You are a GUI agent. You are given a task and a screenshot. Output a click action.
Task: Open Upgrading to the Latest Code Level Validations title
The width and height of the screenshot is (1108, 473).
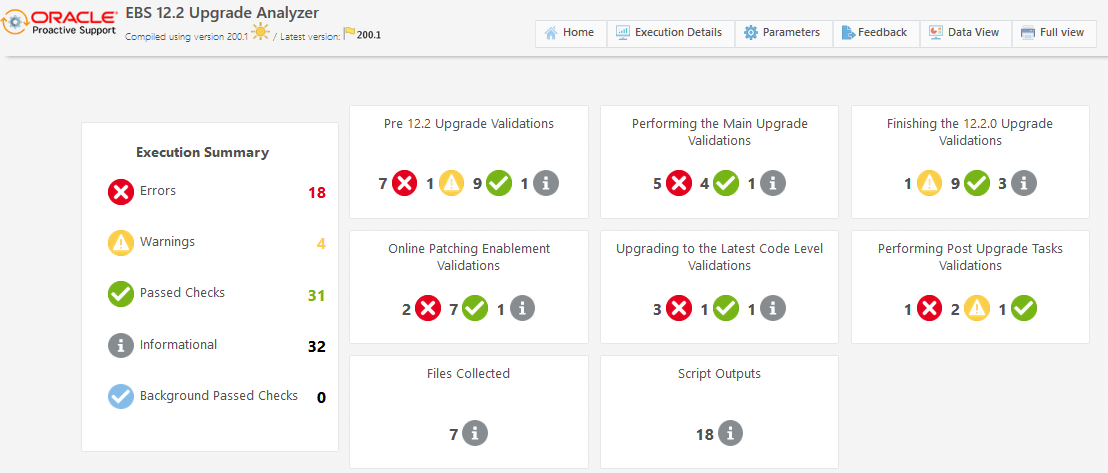720,257
